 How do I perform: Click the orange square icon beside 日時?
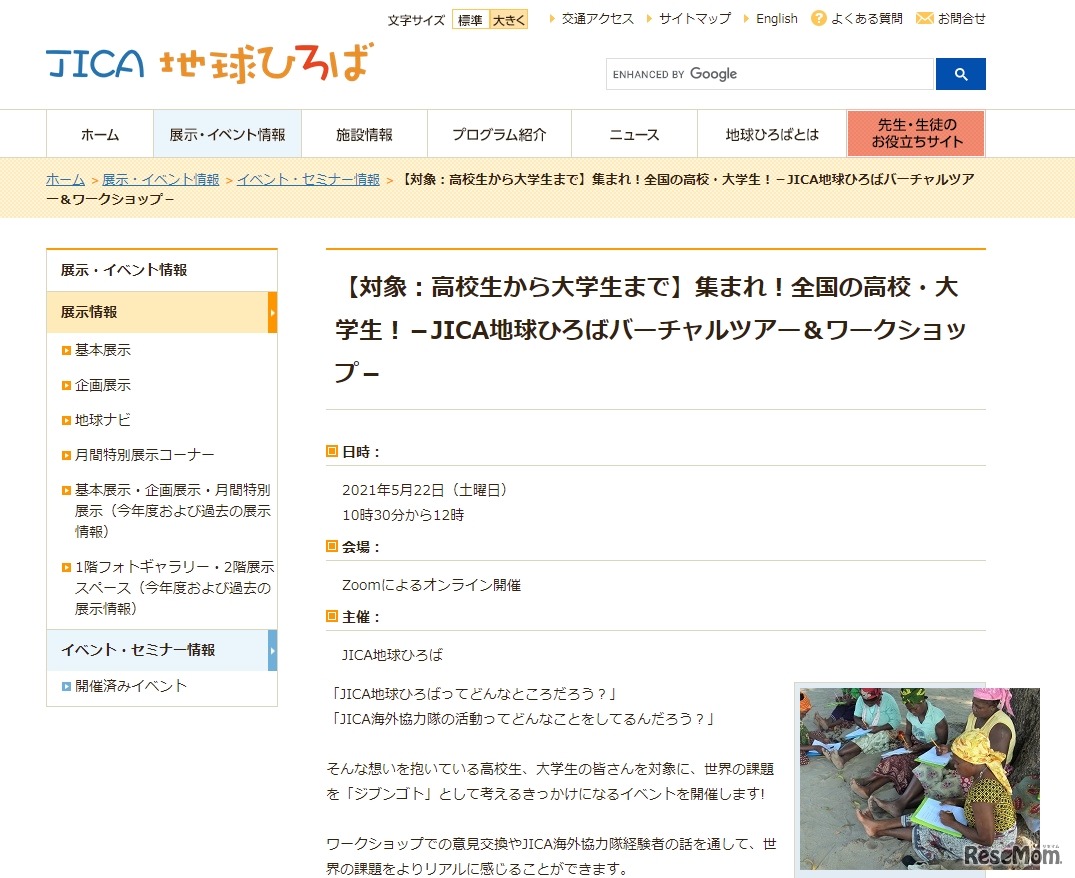(330, 452)
